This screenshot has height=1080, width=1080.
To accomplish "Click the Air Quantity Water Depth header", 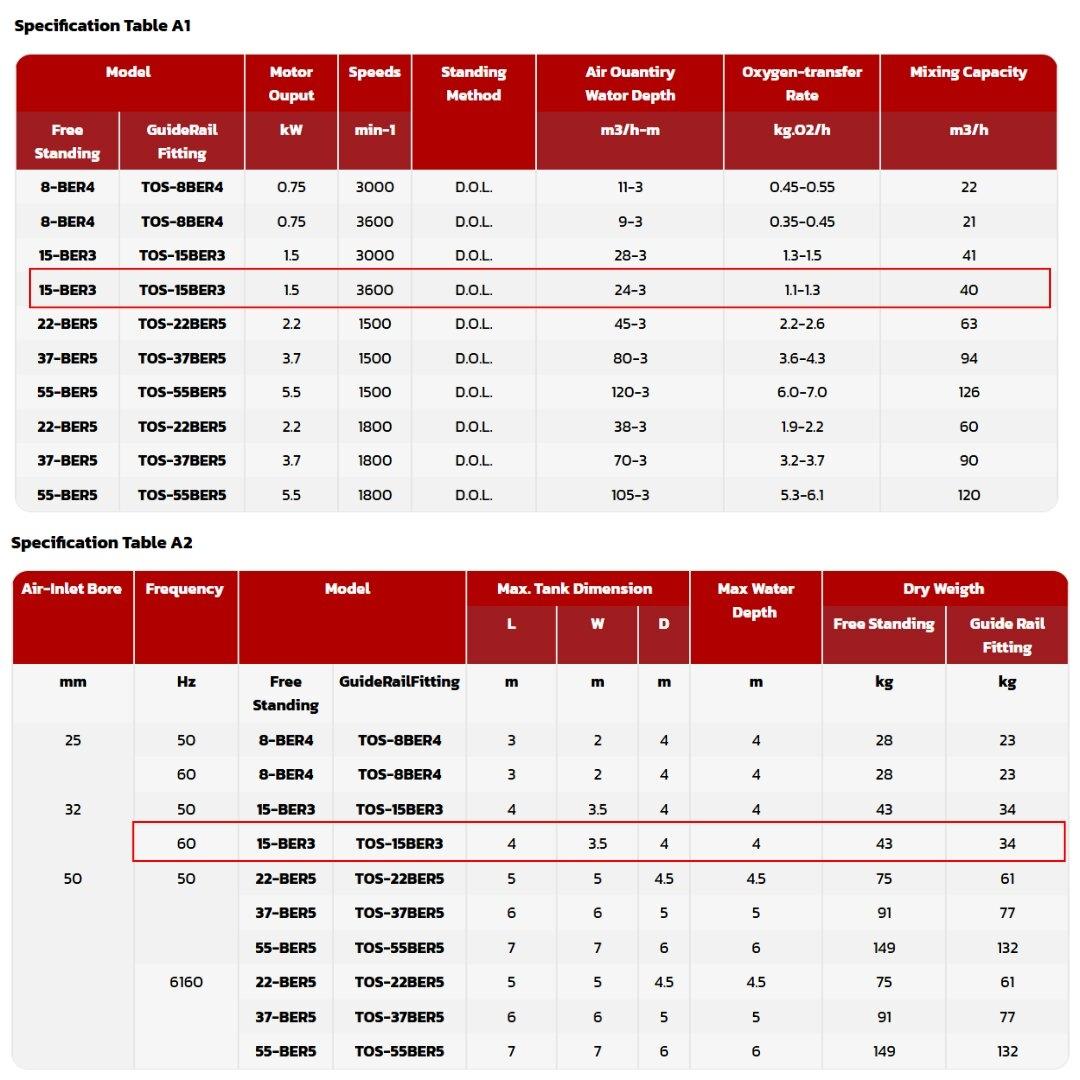I will (x=630, y=83).
